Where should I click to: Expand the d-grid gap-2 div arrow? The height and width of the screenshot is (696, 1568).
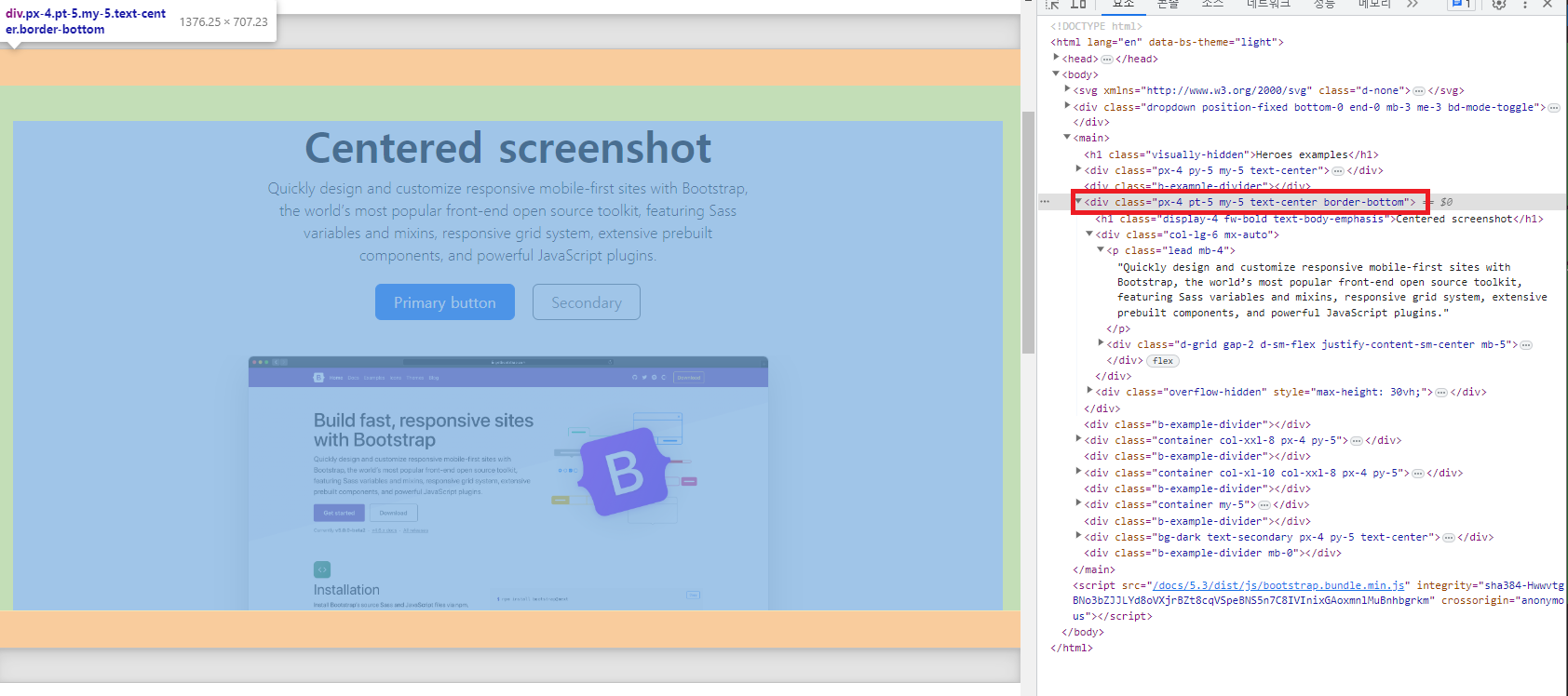pos(1102,343)
